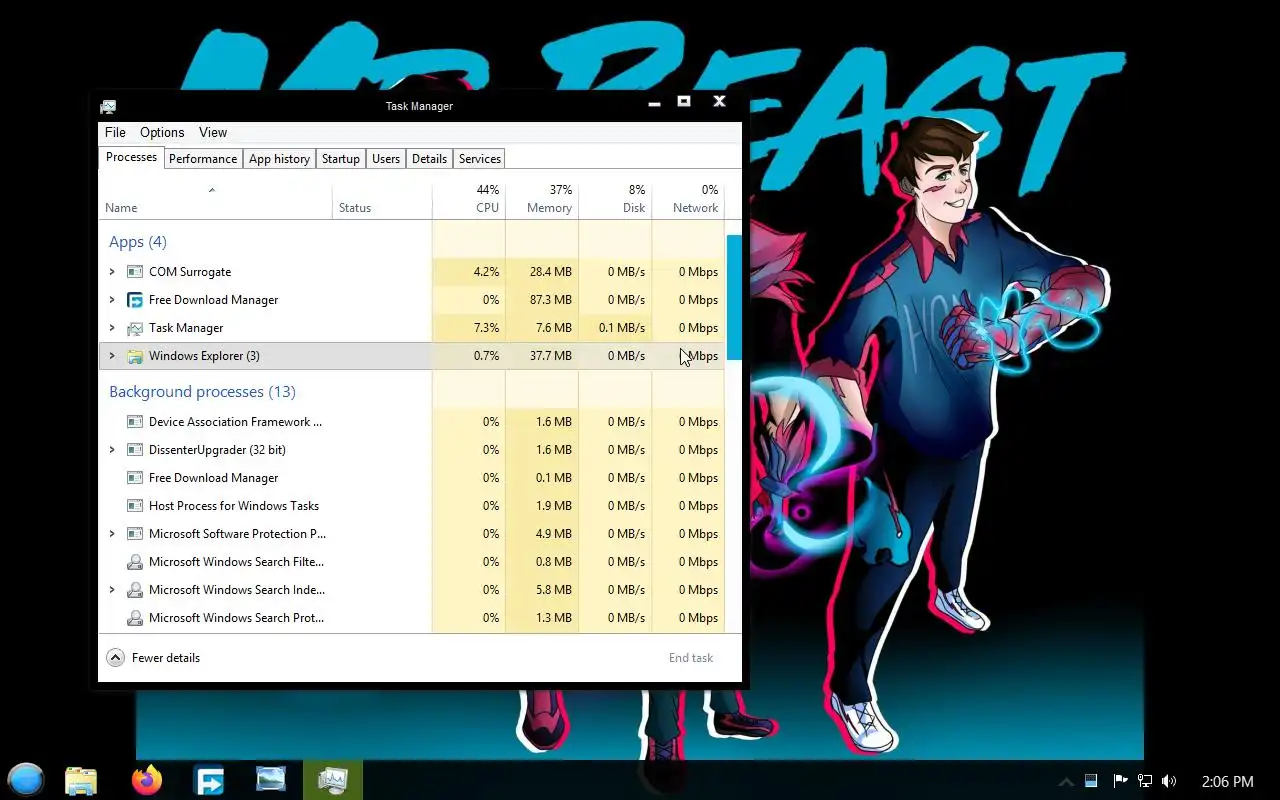Screen dimensions: 1280x800
Task: Sort by the Network column header
Action: [x=688, y=200]
